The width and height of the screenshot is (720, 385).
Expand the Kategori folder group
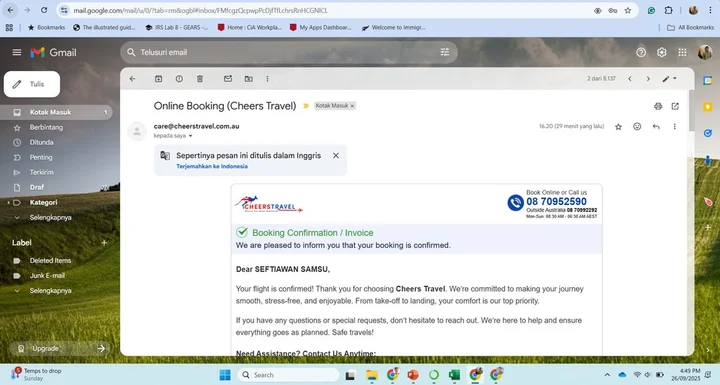[8, 203]
